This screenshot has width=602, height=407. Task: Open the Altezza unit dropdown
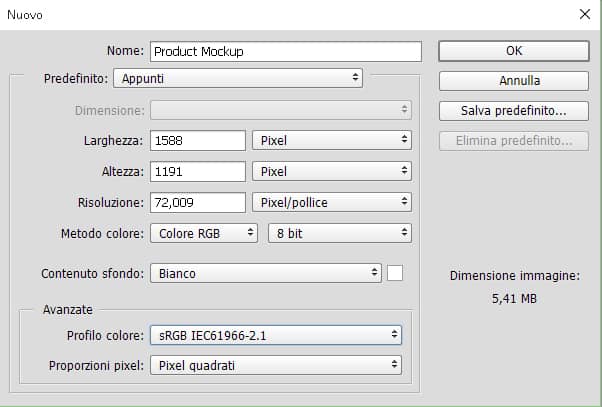coord(331,172)
